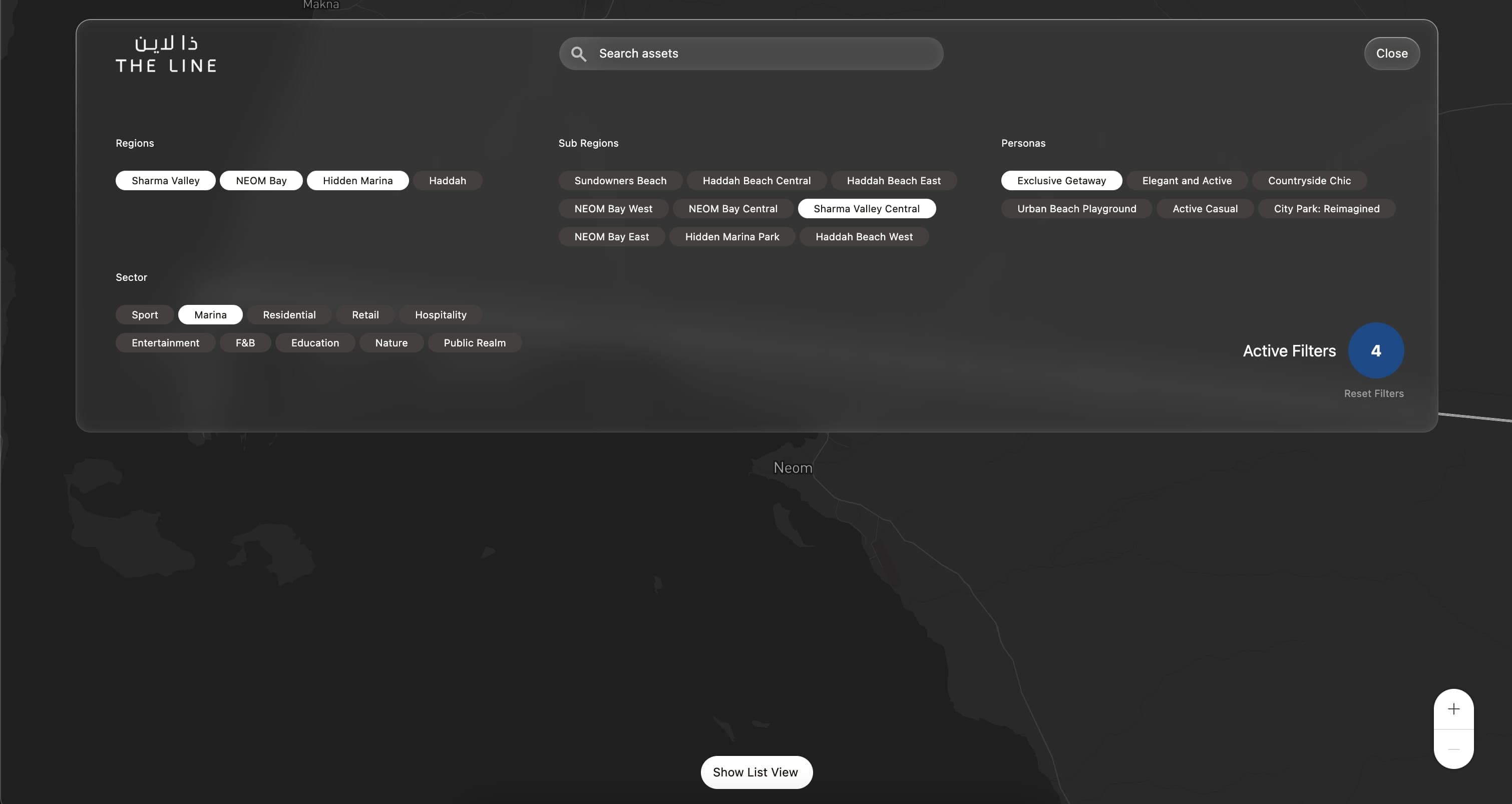Zoom in on the map with plus icon
1512x804 pixels.
tap(1454, 709)
